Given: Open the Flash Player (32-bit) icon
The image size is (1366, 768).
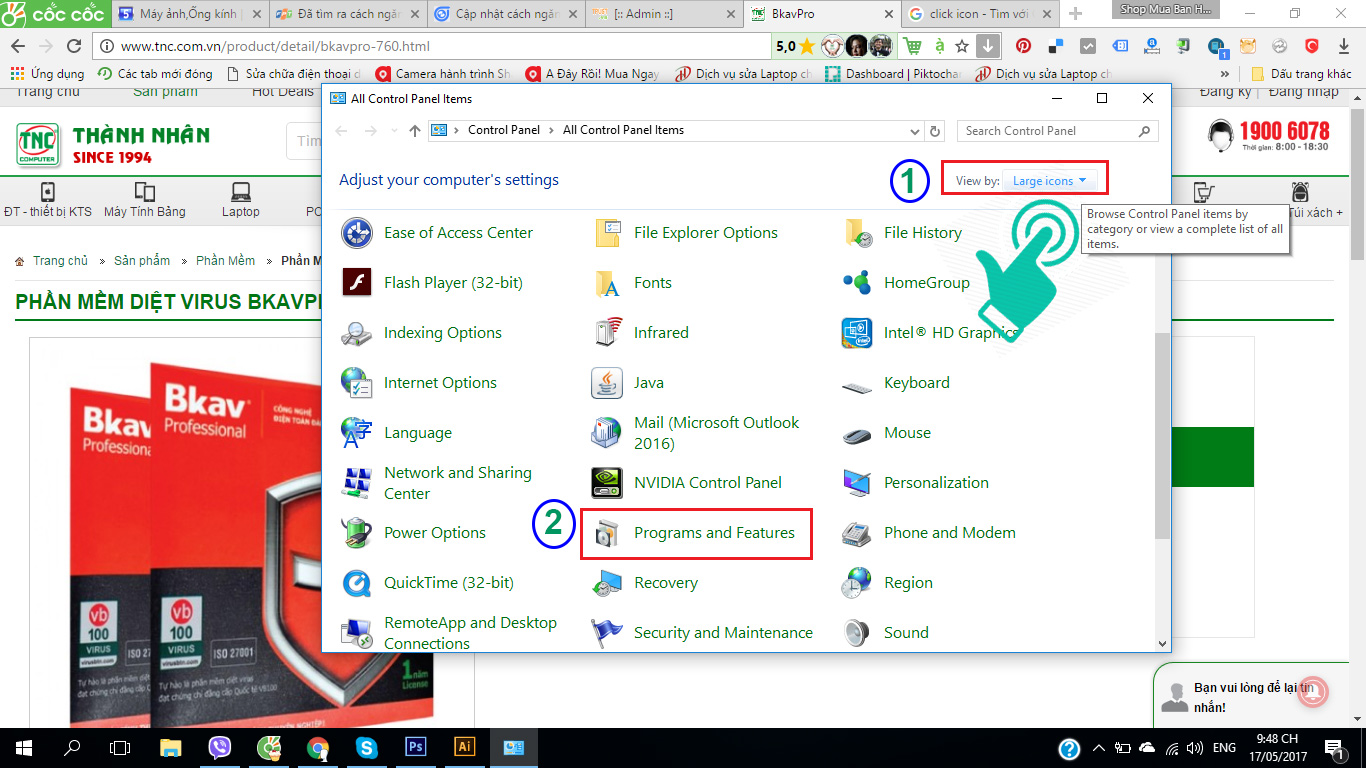Looking at the screenshot, I should [357, 283].
